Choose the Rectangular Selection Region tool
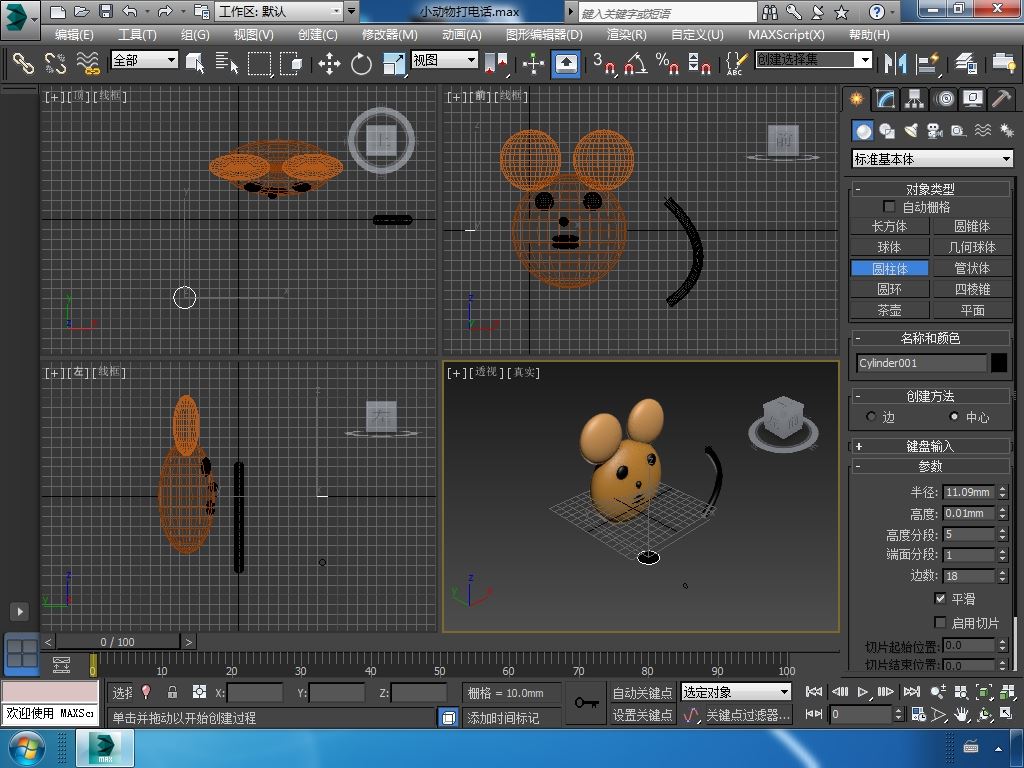The height and width of the screenshot is (768, 1024). (x=259, y=63)
